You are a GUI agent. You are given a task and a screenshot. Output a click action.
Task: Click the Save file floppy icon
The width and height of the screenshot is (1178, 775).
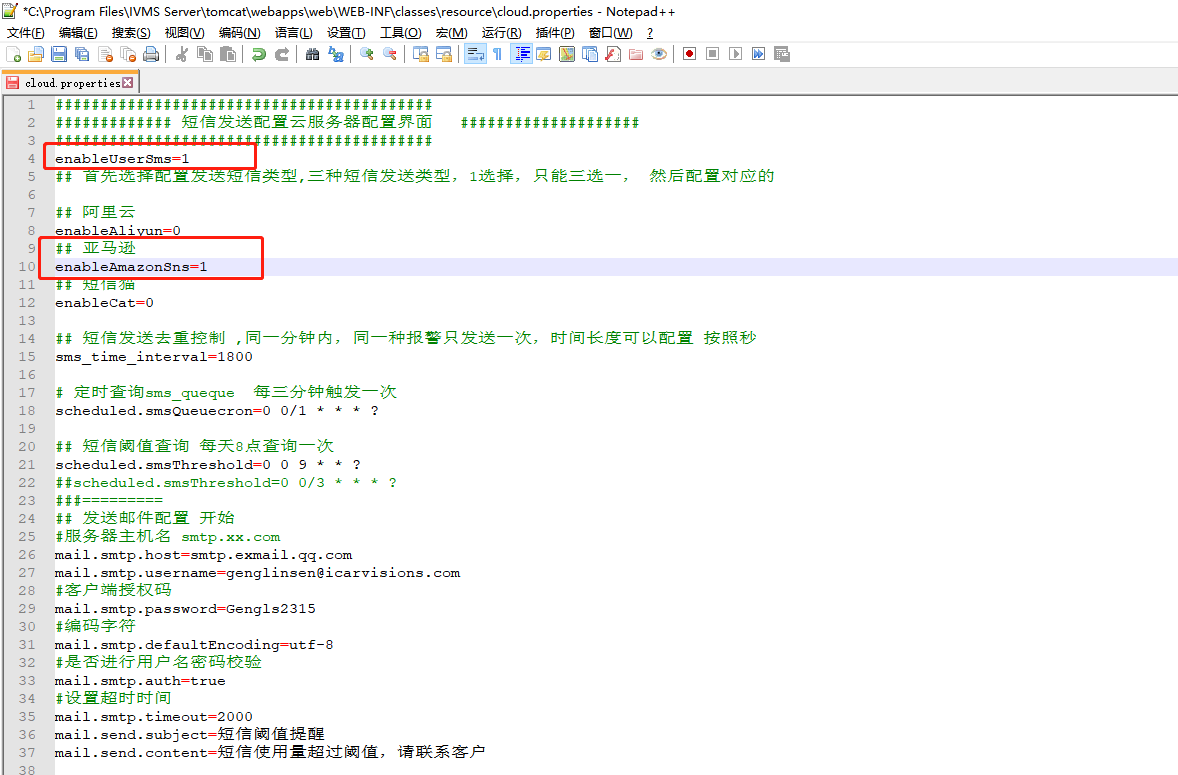tap(59, 54)
